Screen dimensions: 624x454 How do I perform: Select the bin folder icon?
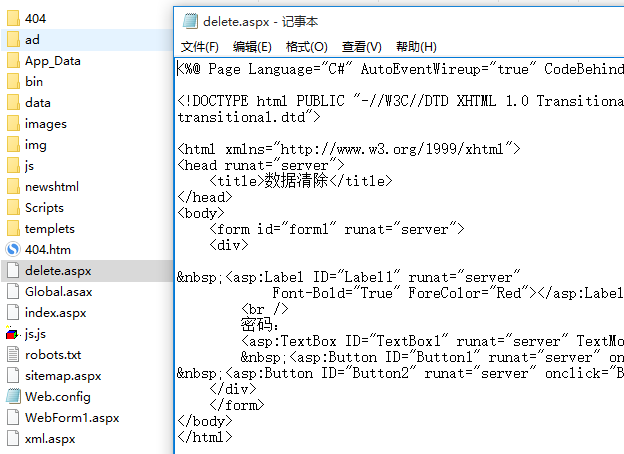13,81
